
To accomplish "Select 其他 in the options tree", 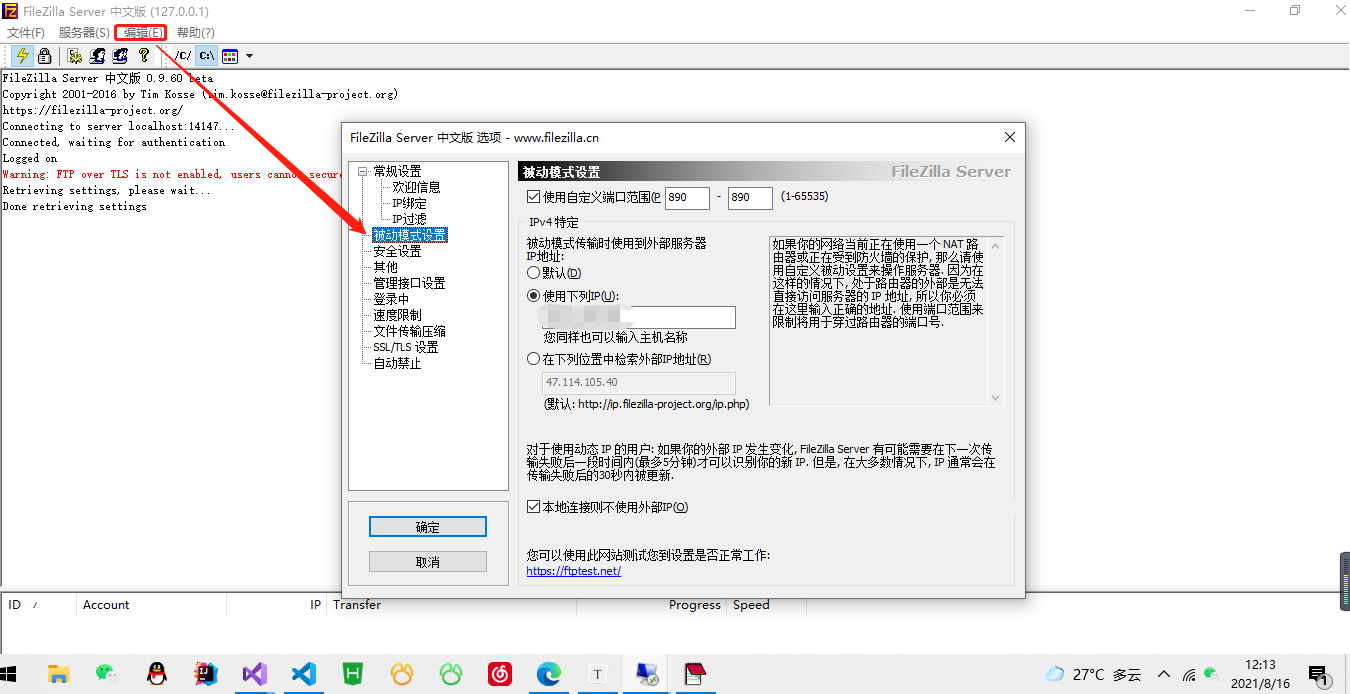I will click(385, 267).
